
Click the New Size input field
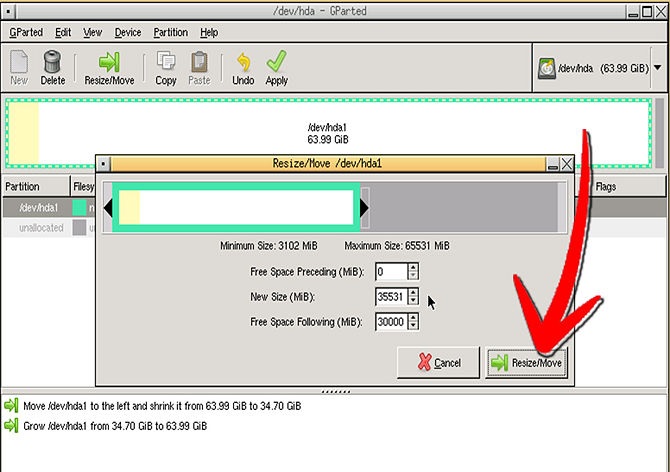tap(390, 296)
